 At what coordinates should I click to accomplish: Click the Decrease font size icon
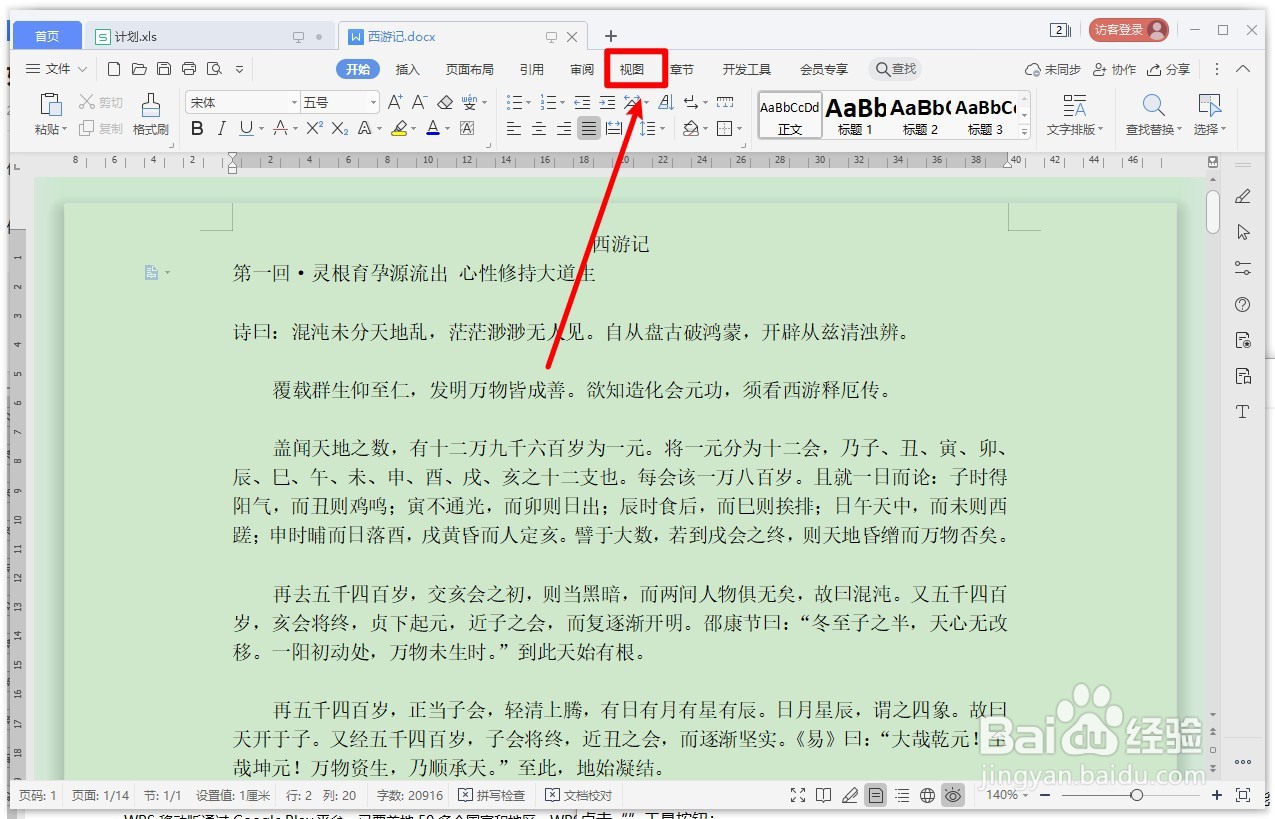point(420,102)
